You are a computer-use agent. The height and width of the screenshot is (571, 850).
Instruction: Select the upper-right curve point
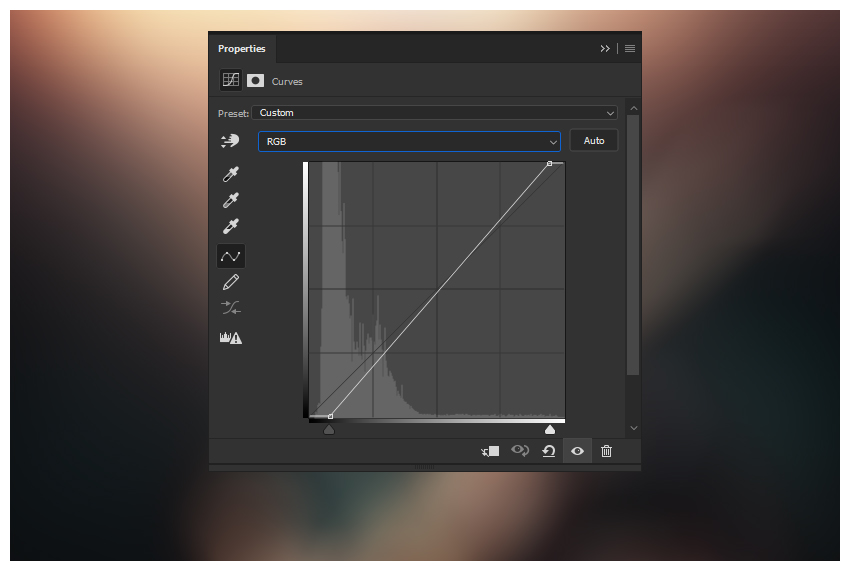549,163
